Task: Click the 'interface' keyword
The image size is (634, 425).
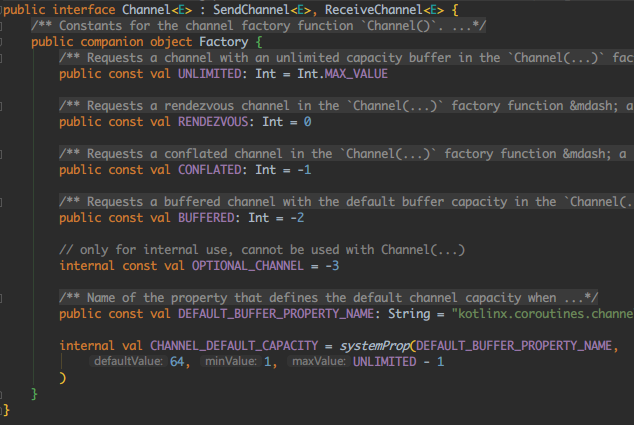Action: pos(84,9)
